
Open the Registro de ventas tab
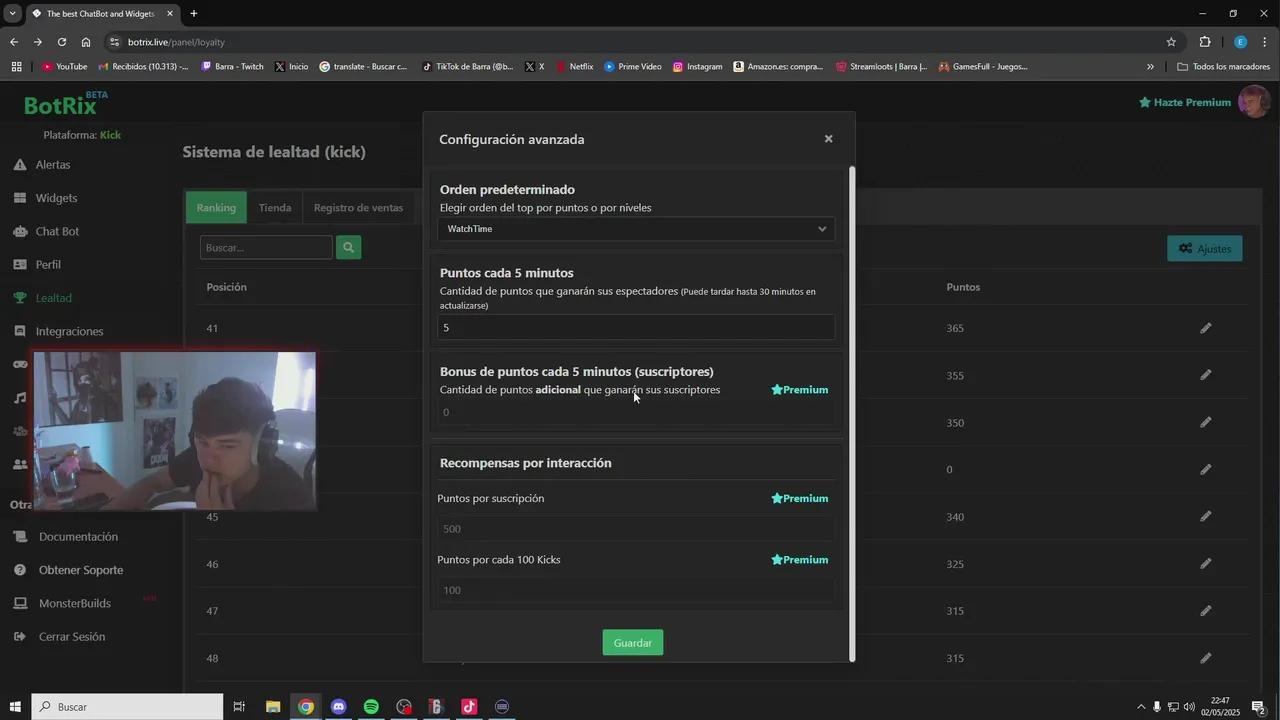point(358,208)
